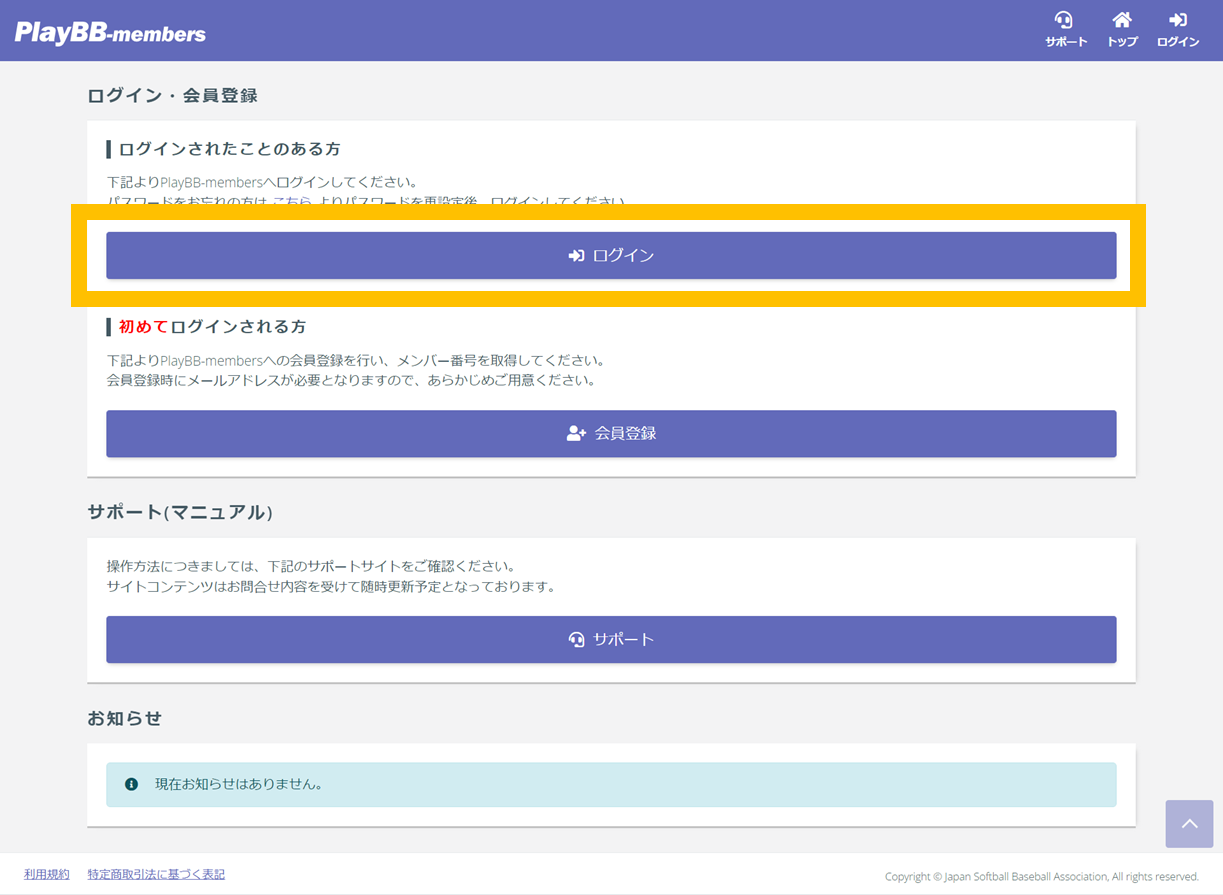Click the info icon in the notice box

tap(131, 785)
